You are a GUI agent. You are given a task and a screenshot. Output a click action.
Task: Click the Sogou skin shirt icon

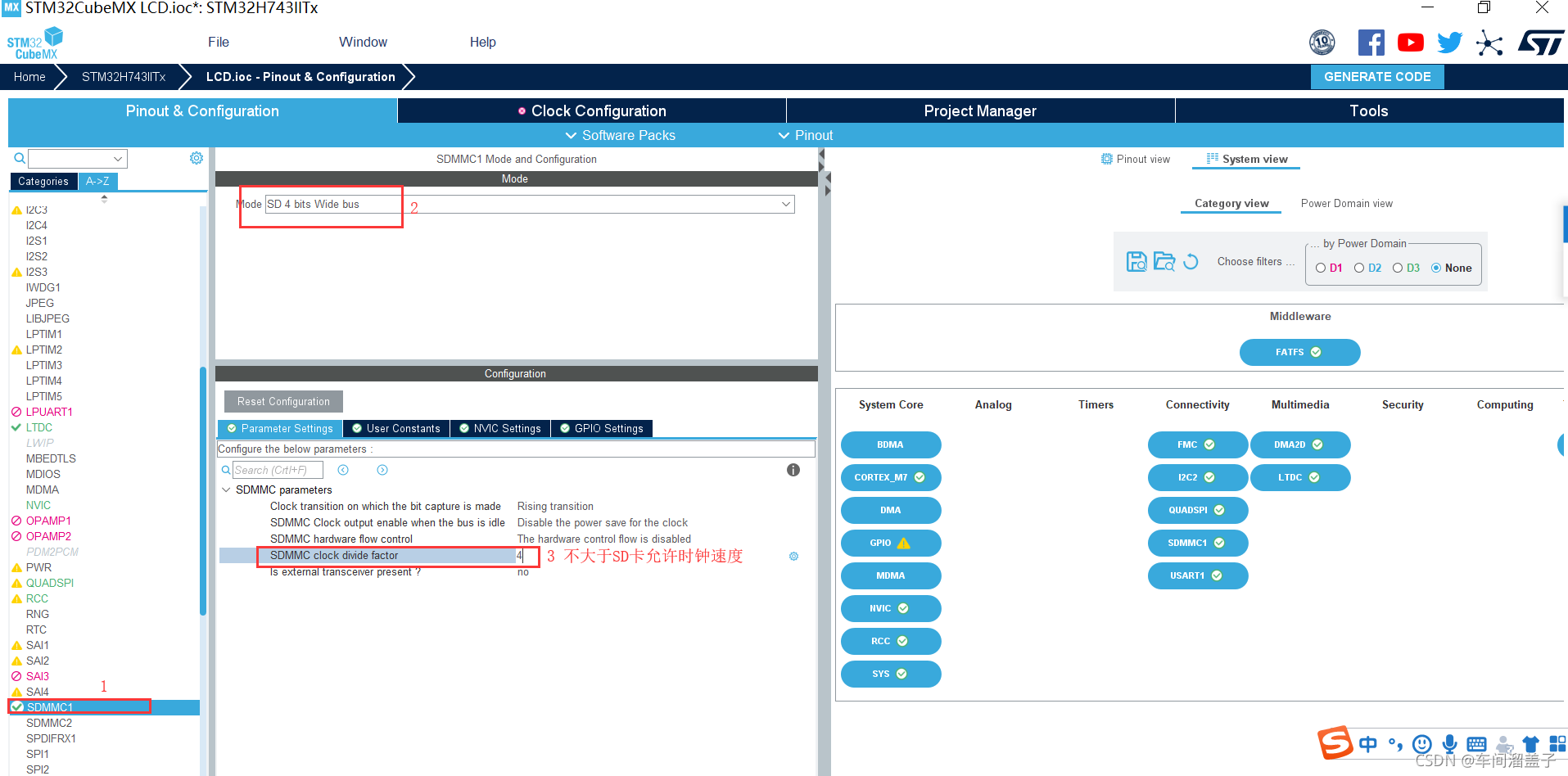point(1530,743)
